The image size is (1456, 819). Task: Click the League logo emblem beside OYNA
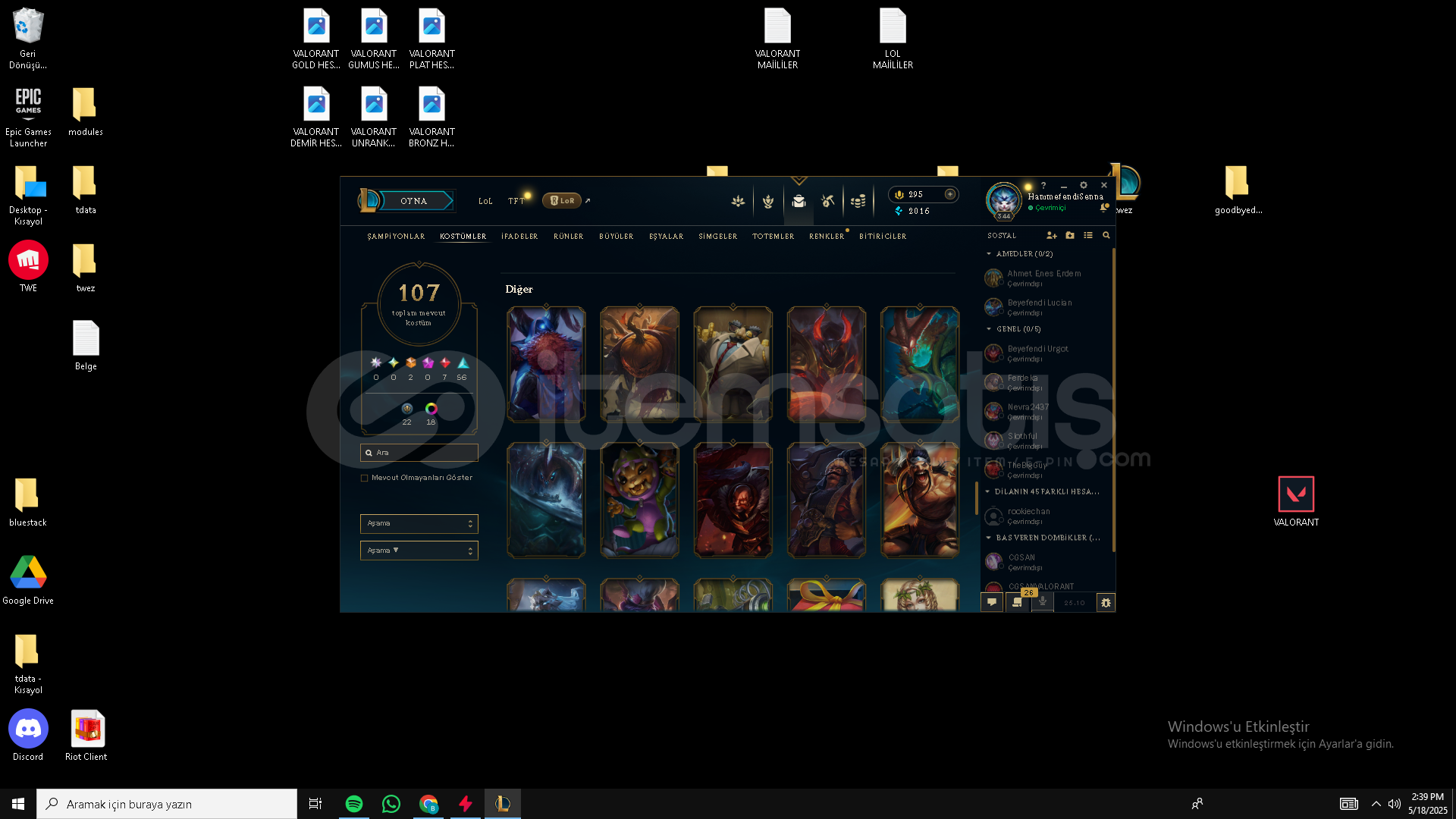(368, 200)
